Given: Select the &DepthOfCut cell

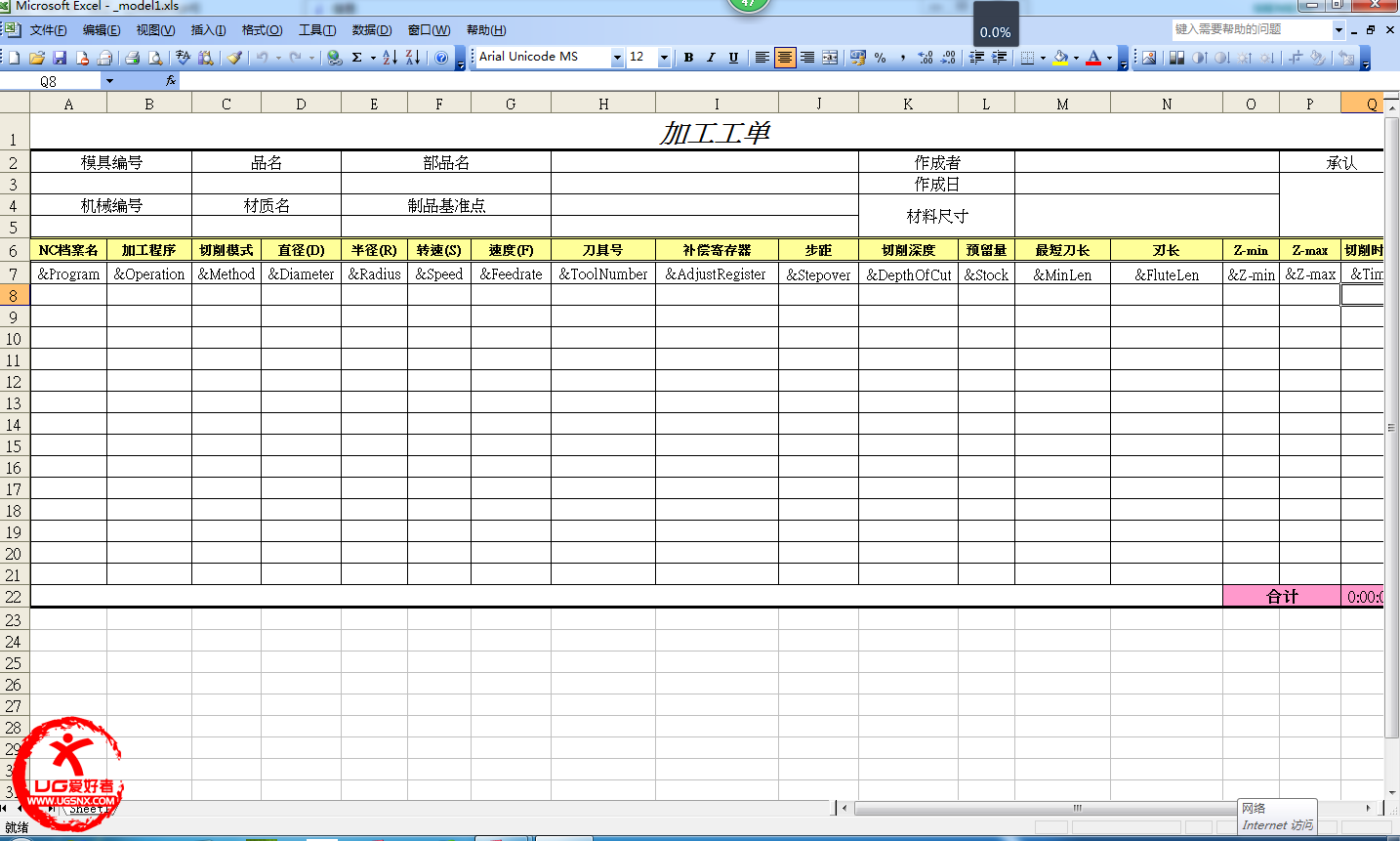Looking at the screenshot, I should coord(908,274).
